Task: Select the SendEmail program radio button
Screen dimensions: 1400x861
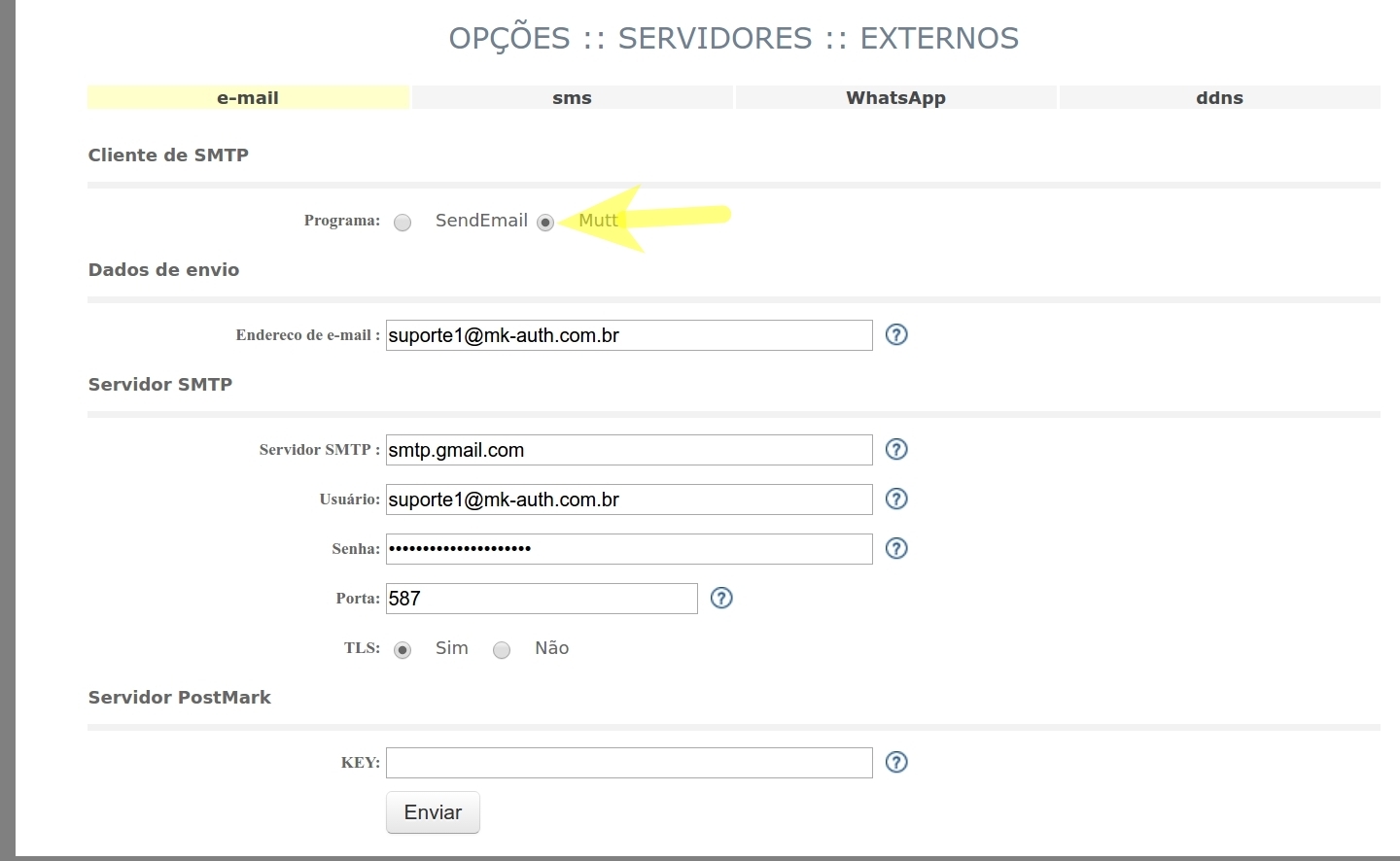Action: click(402, 223)
